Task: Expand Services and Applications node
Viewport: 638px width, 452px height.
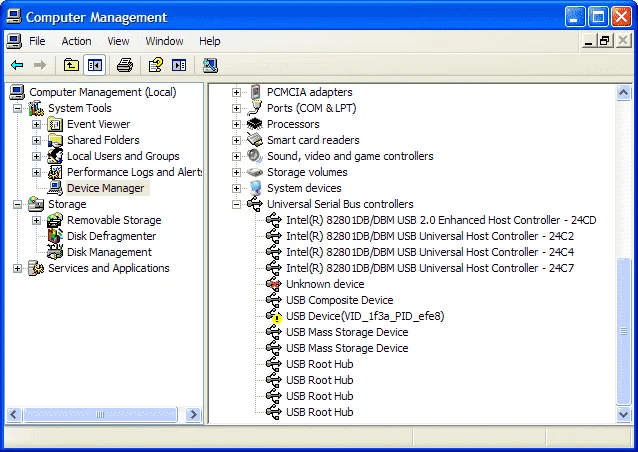Action: [x=17, y=268]
